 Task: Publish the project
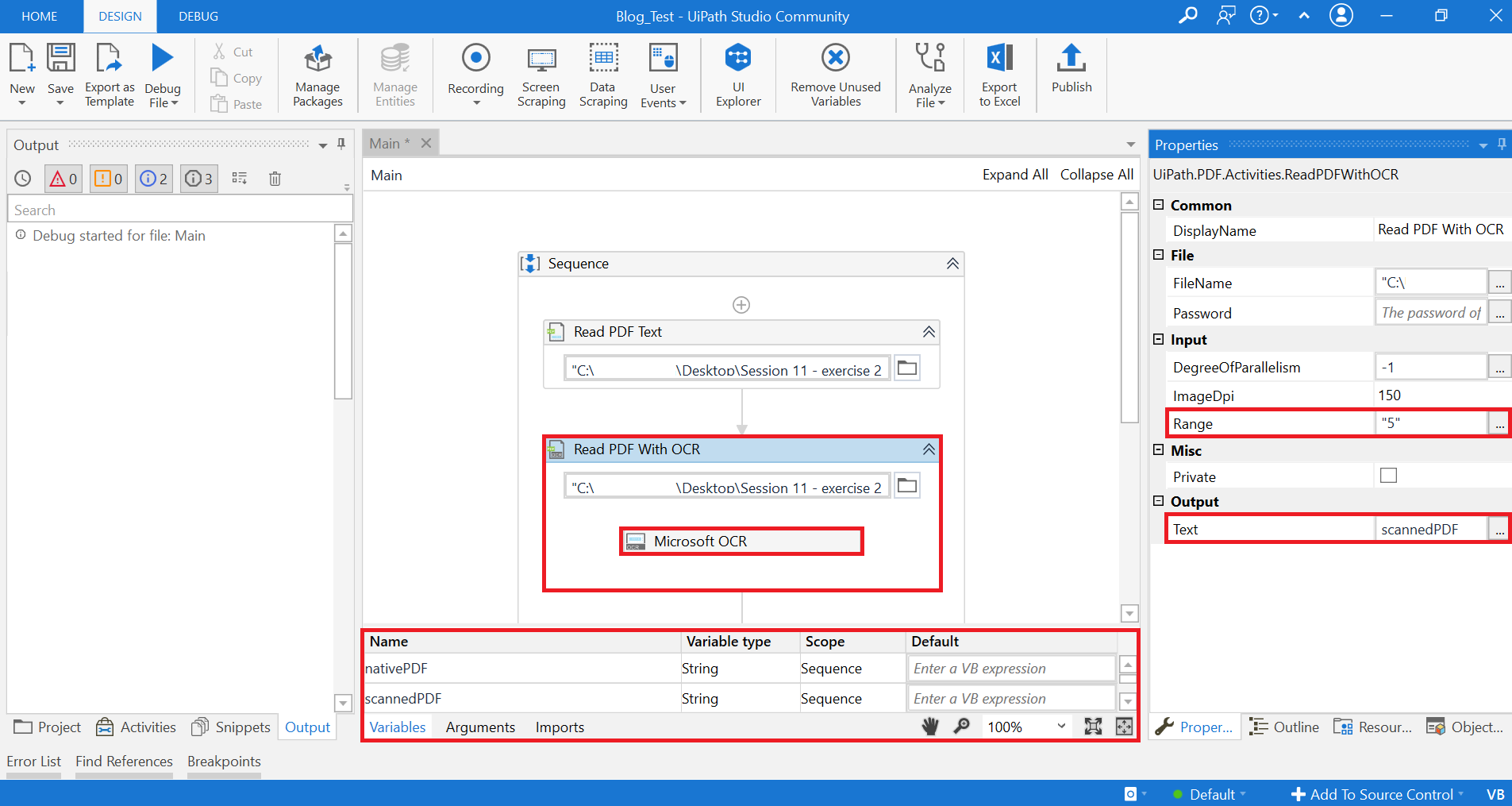pos(1071,69)
